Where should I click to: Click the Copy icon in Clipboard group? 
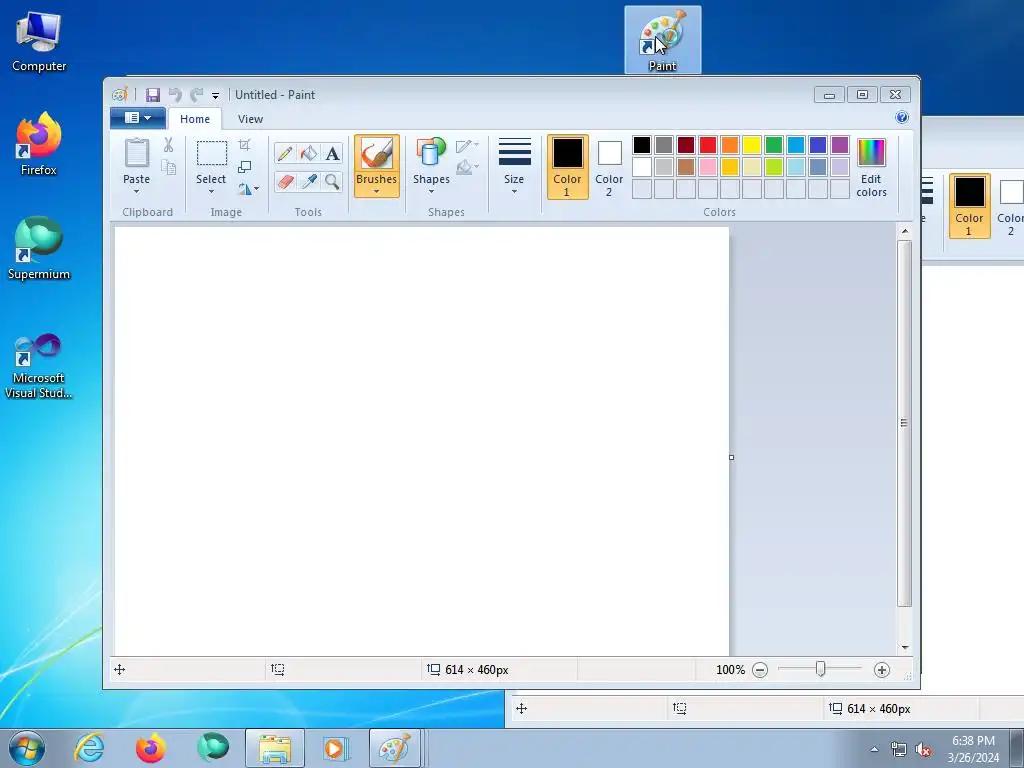[168, 167]
